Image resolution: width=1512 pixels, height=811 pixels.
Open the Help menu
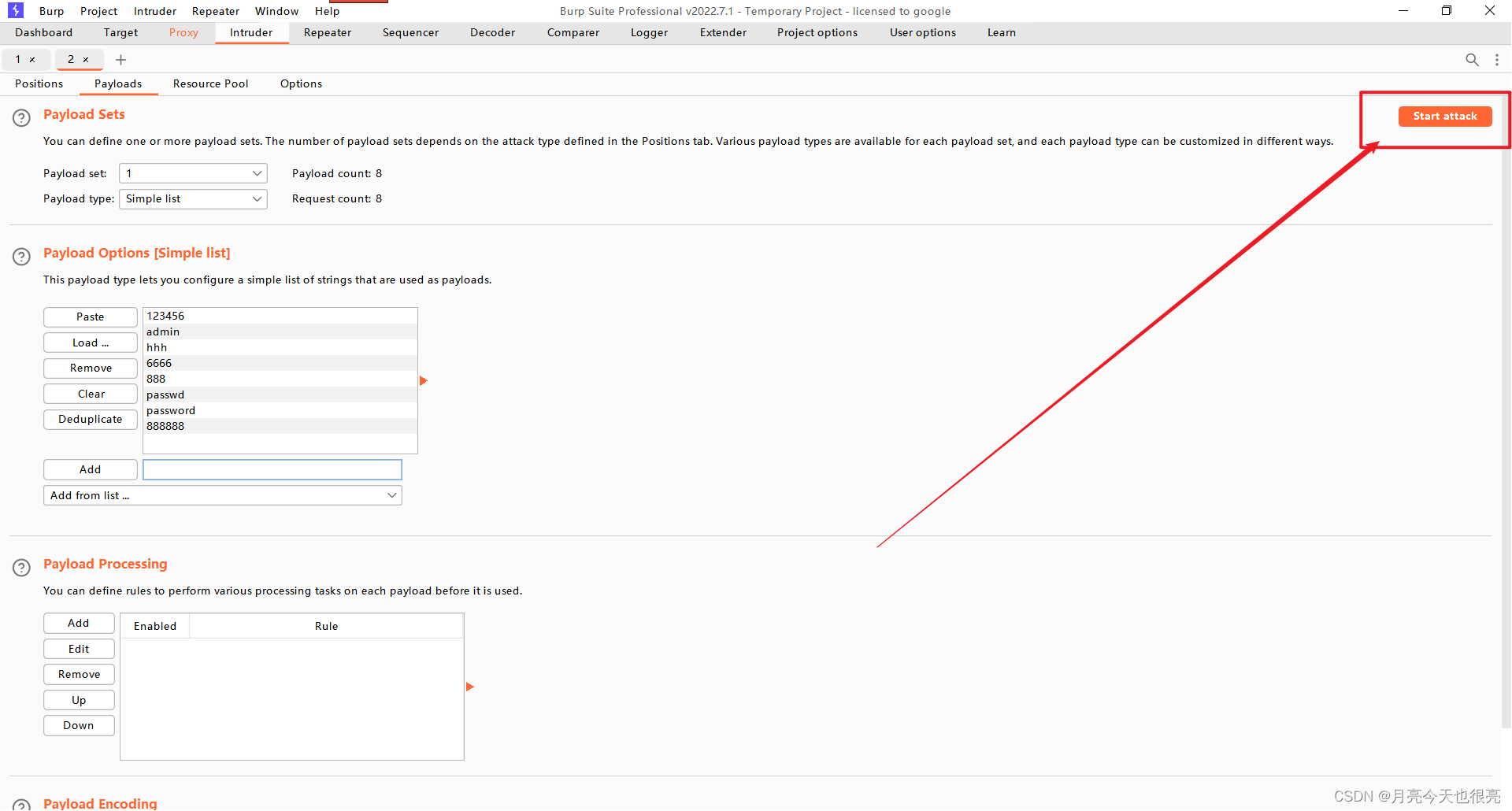[327, 11]
